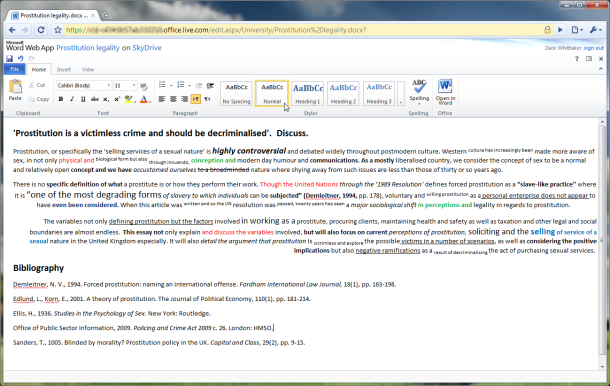Click Open in Word
Screen dimensions: 610x386
445,92
